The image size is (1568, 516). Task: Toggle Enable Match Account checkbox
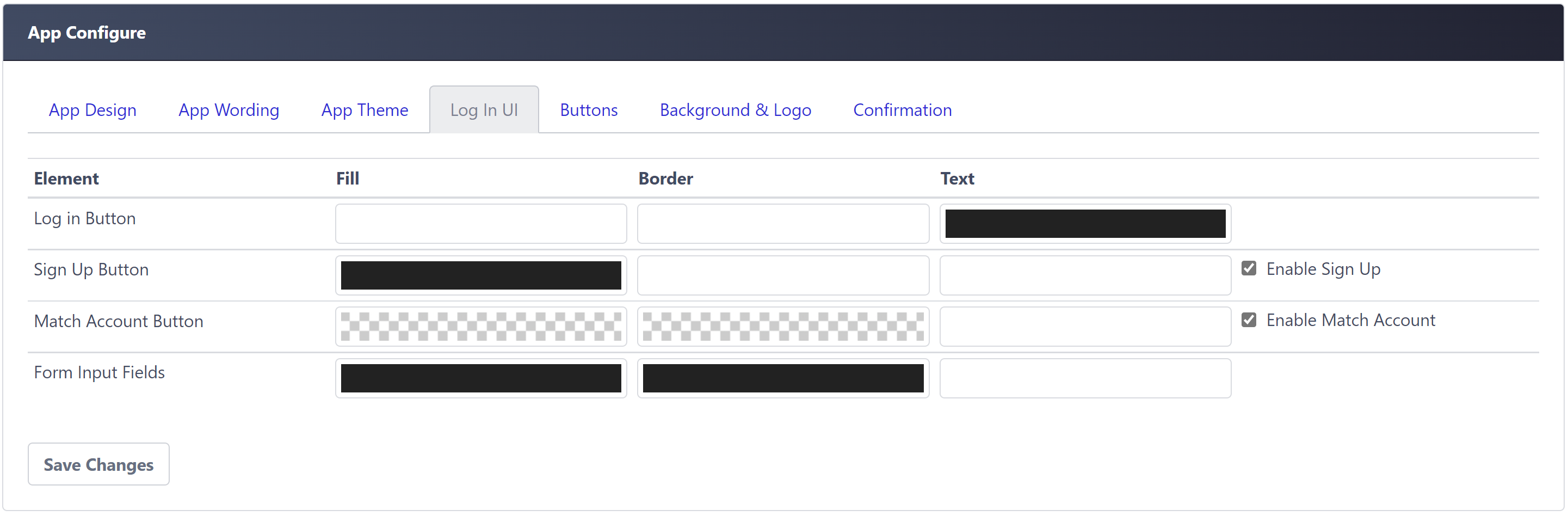pyautogui.click(x=1249, y=321)
